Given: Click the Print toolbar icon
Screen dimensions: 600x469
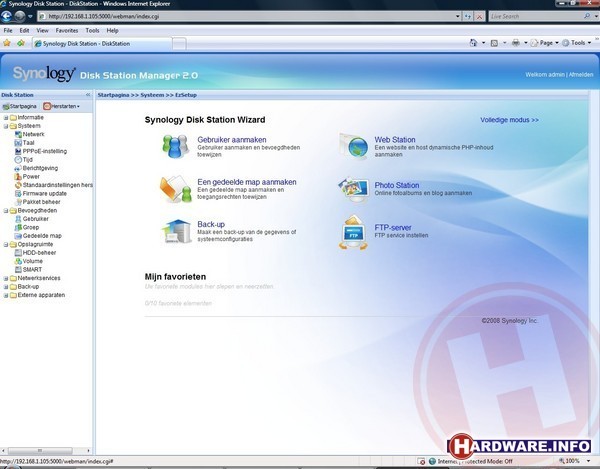Looking at the screenshot, I should (x=516, y=43).
